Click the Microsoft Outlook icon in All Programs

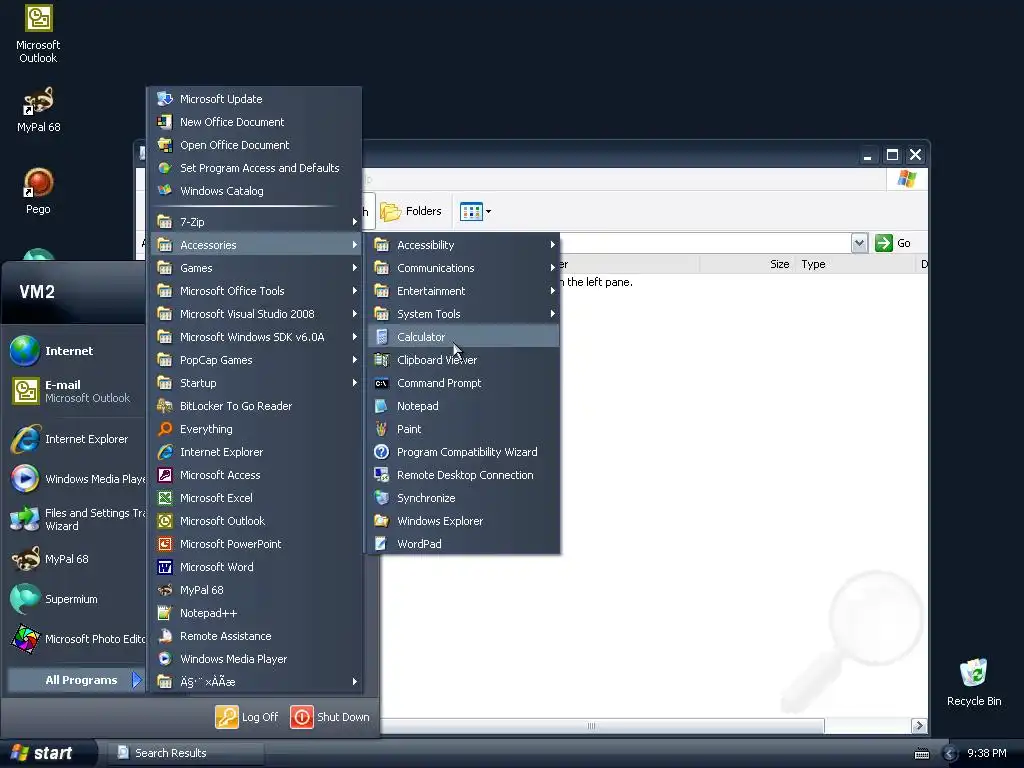click(165, 521)
